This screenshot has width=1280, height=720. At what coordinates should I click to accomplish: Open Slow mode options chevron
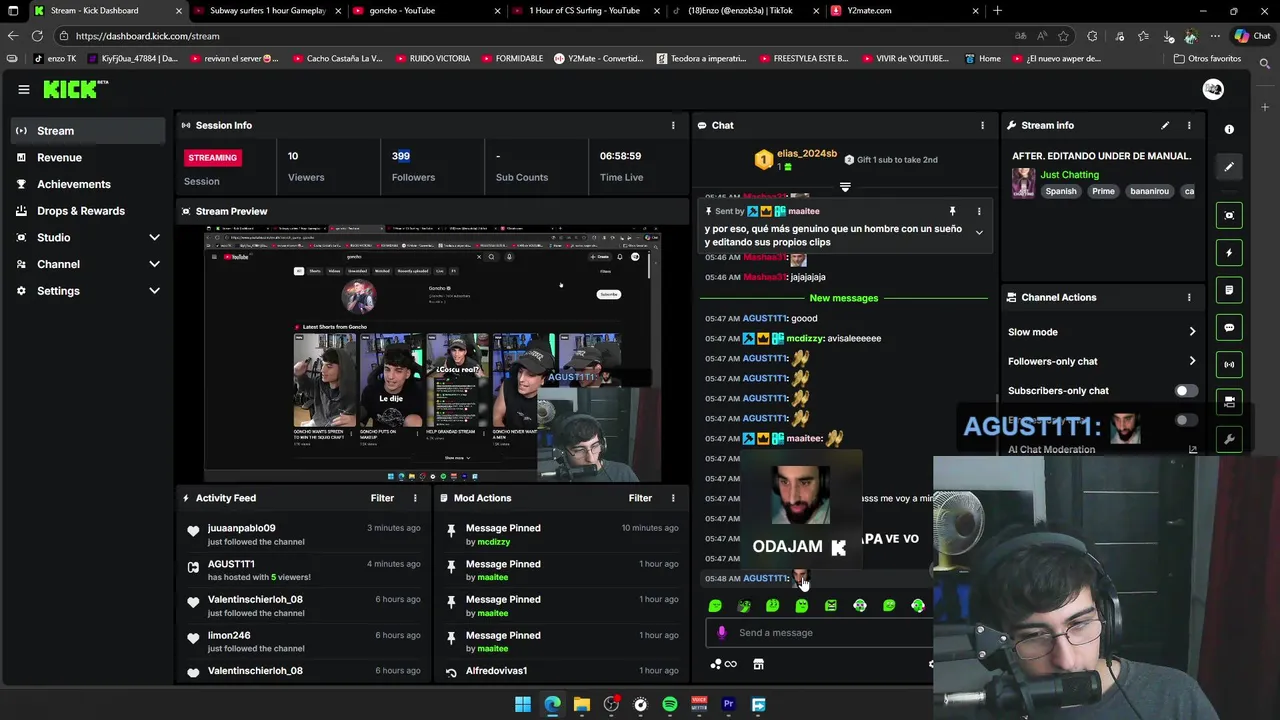pos(1192,332)
